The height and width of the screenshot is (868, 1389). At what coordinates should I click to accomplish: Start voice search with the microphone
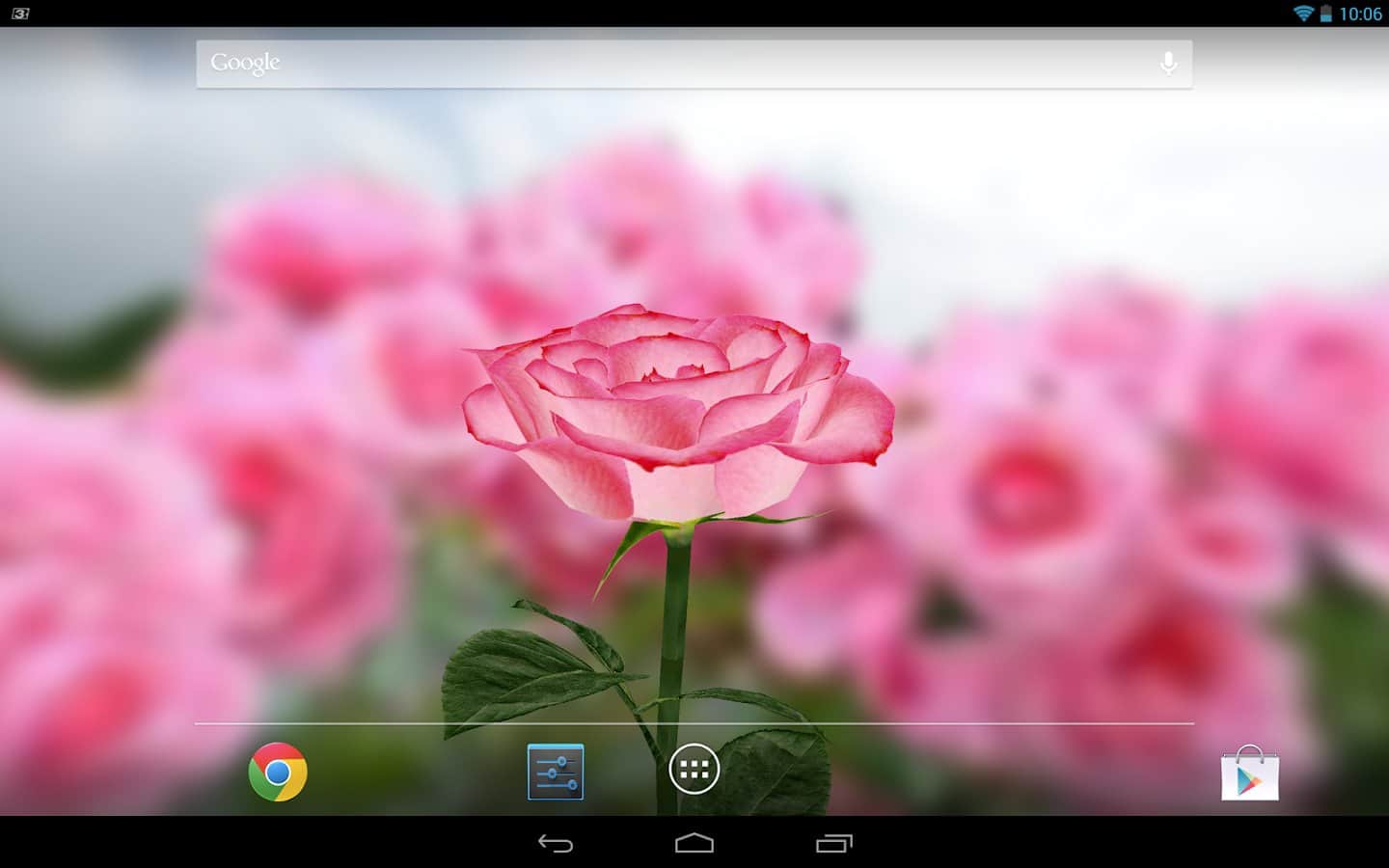tap(1168, 64)
